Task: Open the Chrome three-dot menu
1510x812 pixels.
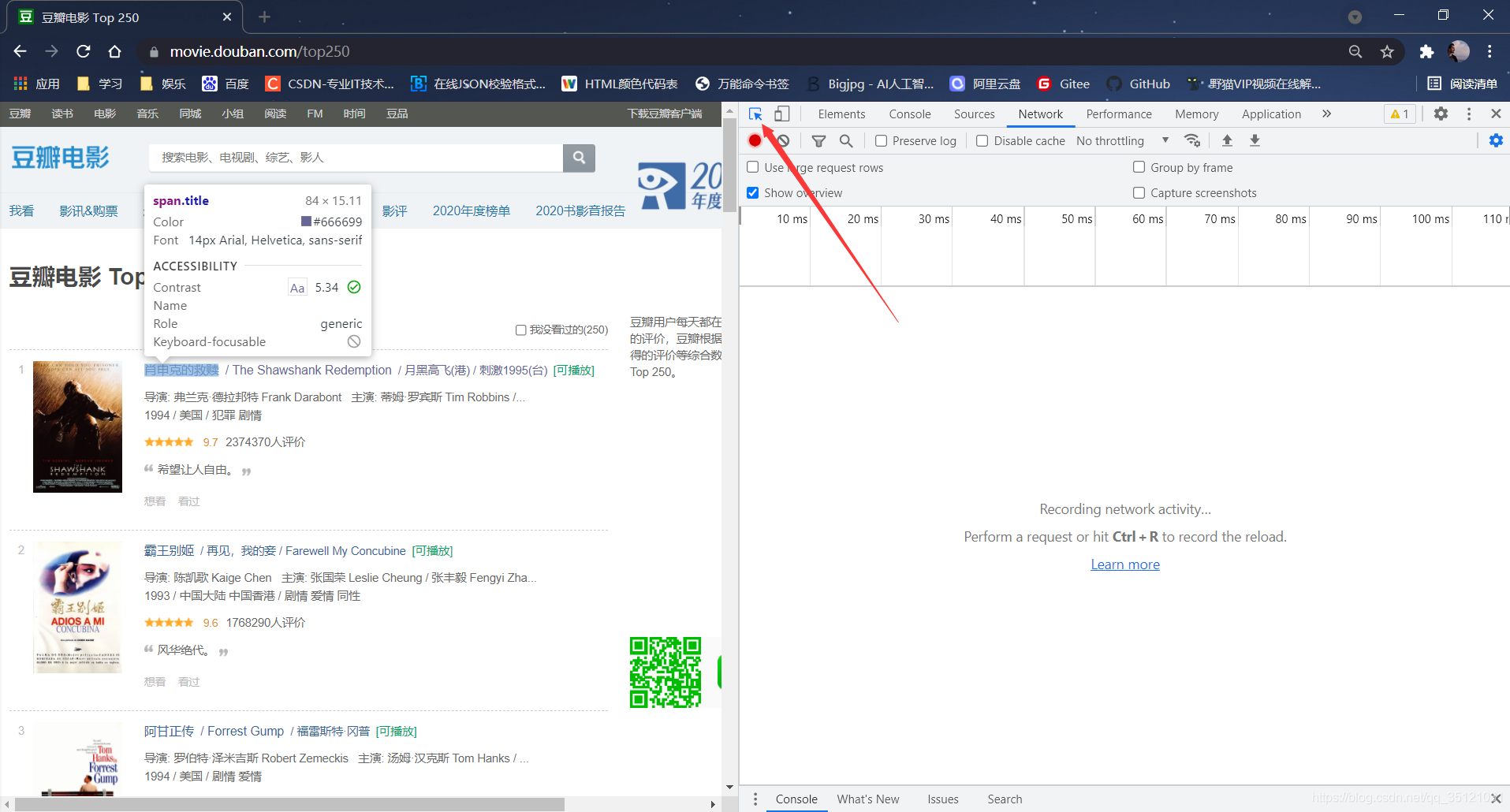Action: (x=1489, y=51)
